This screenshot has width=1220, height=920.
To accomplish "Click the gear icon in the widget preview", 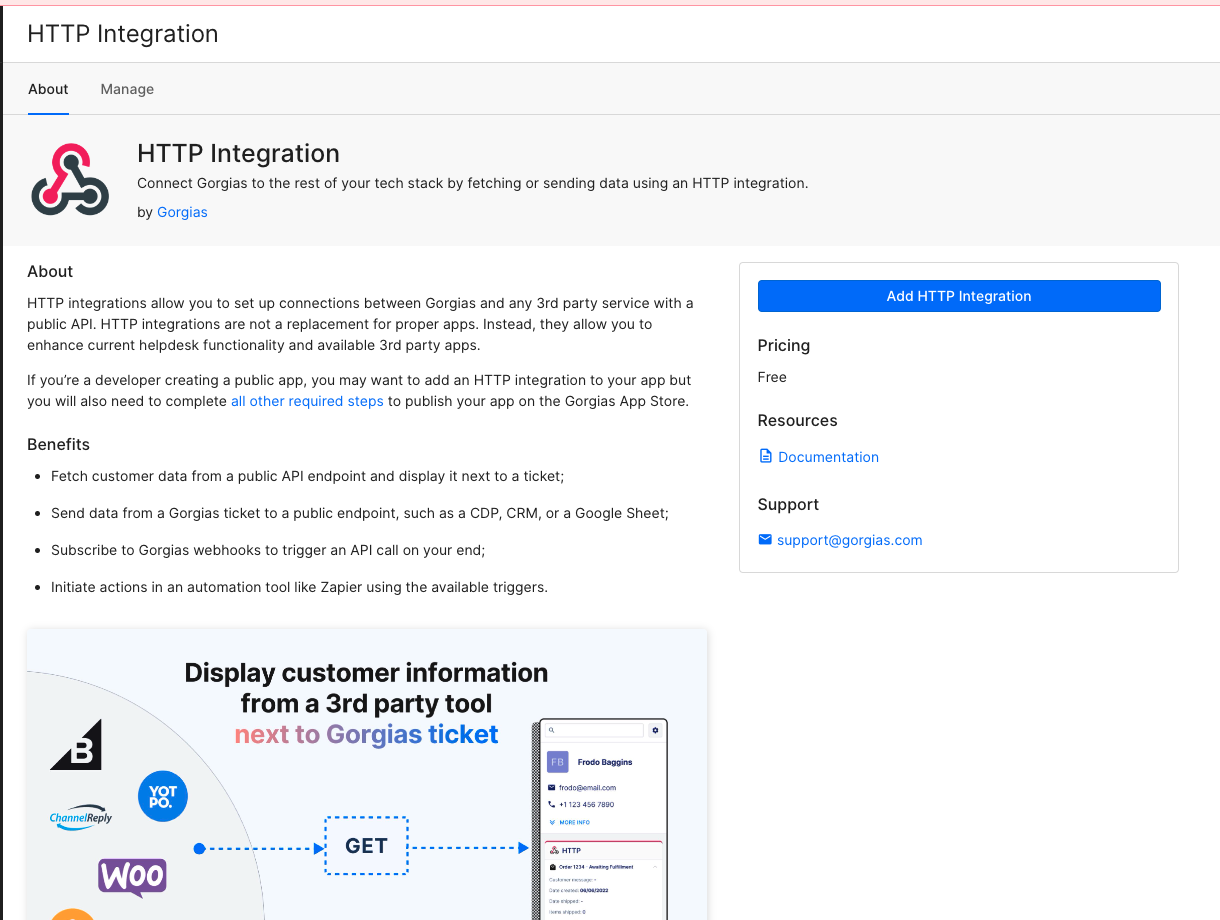I will tap(655, 730).
